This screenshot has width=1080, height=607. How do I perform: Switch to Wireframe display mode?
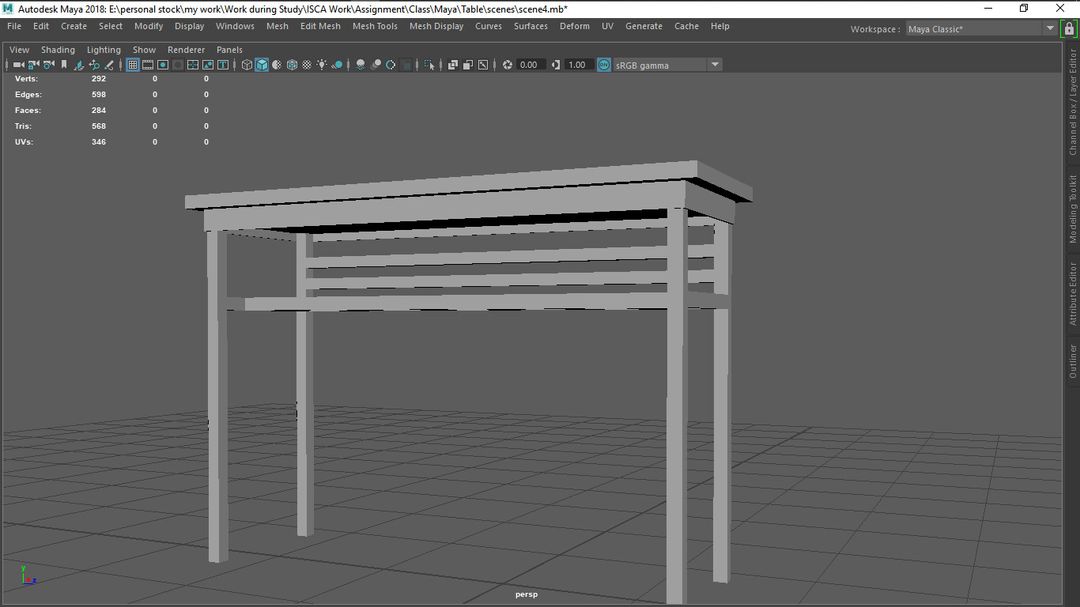[247, 65]
